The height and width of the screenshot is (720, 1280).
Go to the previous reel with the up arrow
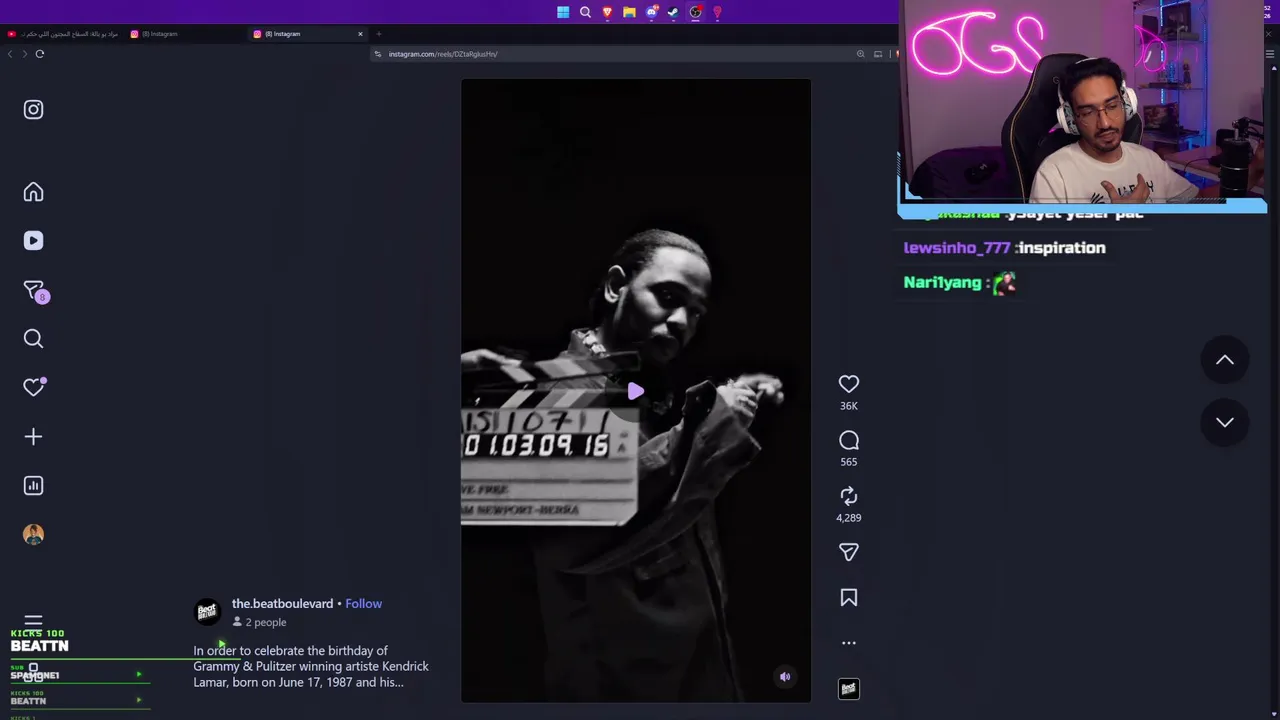point(1225,360)
